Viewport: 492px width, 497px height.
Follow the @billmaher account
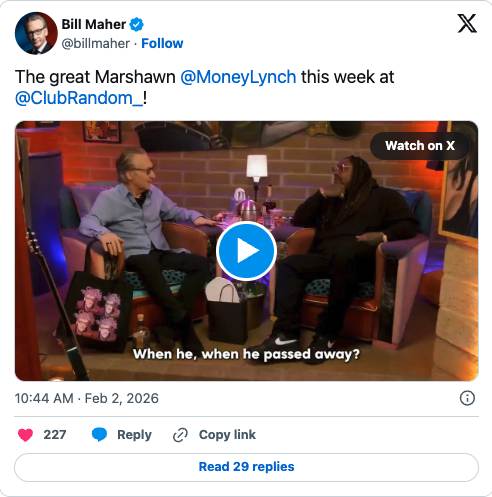(x=162, y=43)
